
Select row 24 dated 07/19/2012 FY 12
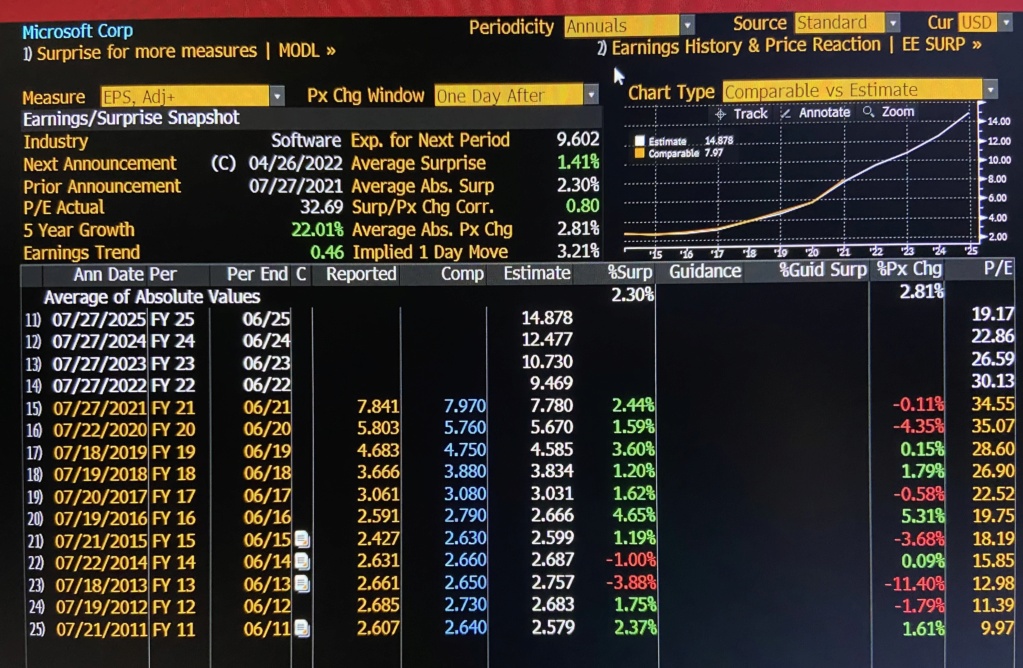coord(520,607)
